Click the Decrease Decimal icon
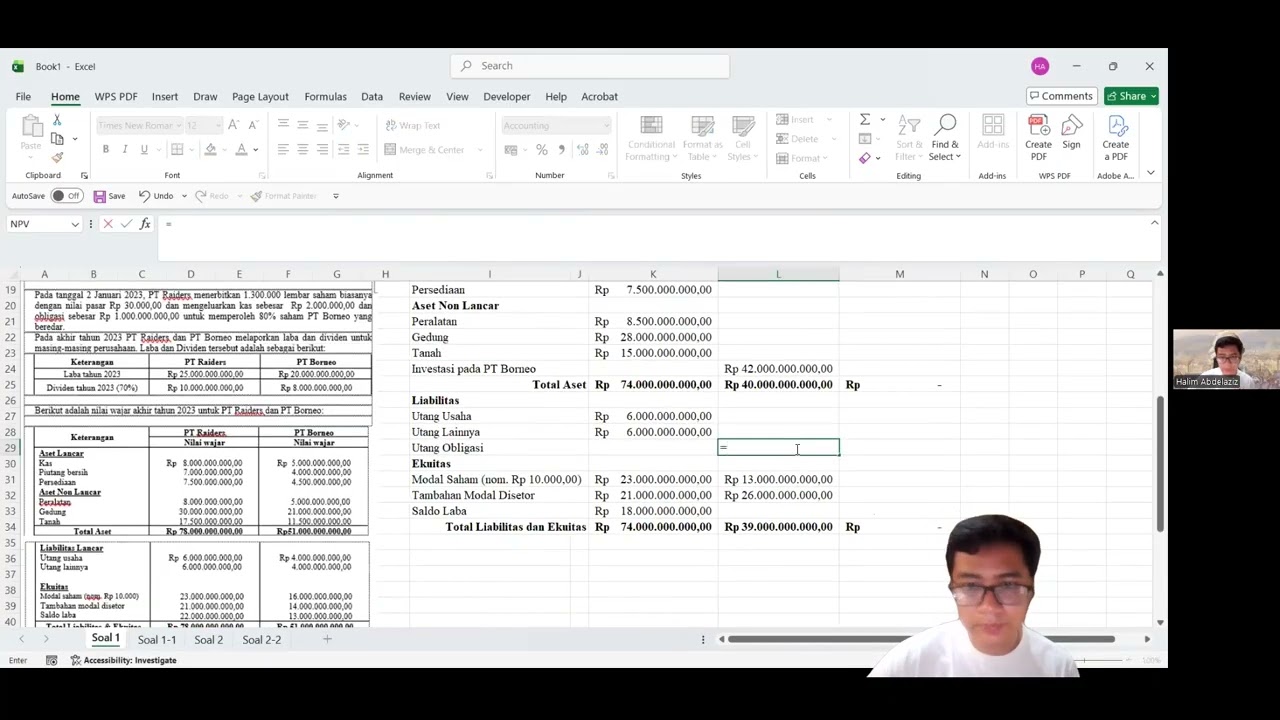Image resolution: width=1280 pixels, height=720 pixels. (x=603, y=150)
